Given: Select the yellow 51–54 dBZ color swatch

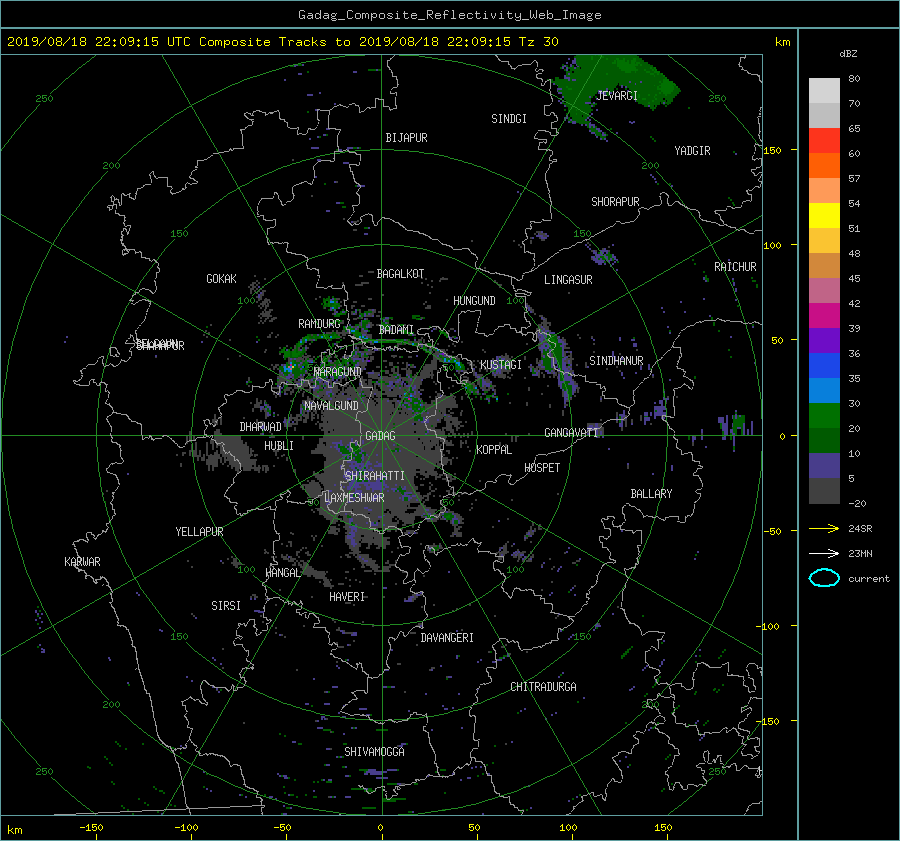Looking at the screenshot, I should click(x=824, y=216).
